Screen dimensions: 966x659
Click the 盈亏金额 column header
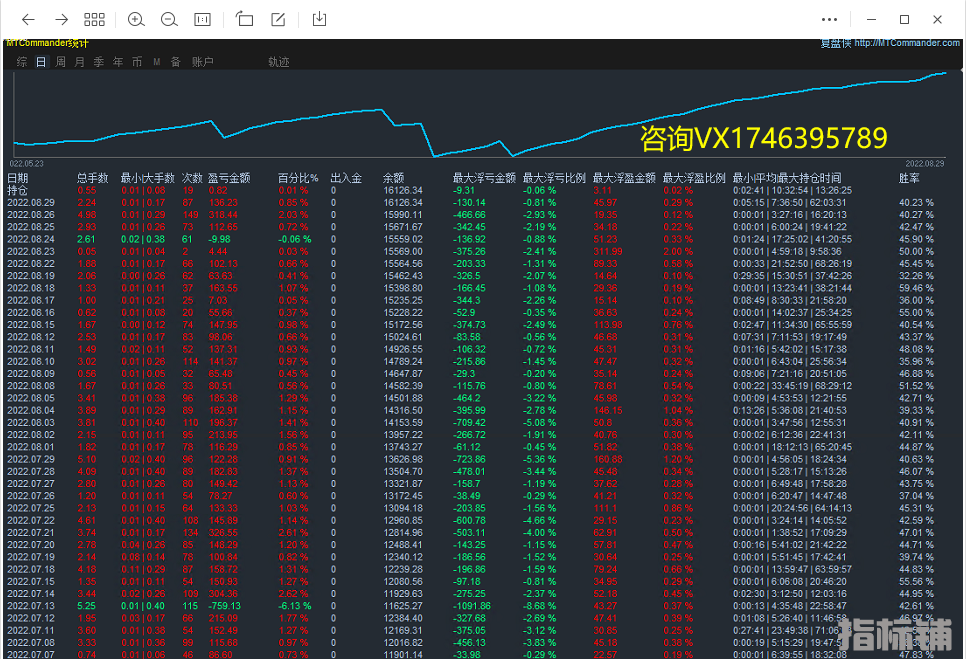coord(229,178)
